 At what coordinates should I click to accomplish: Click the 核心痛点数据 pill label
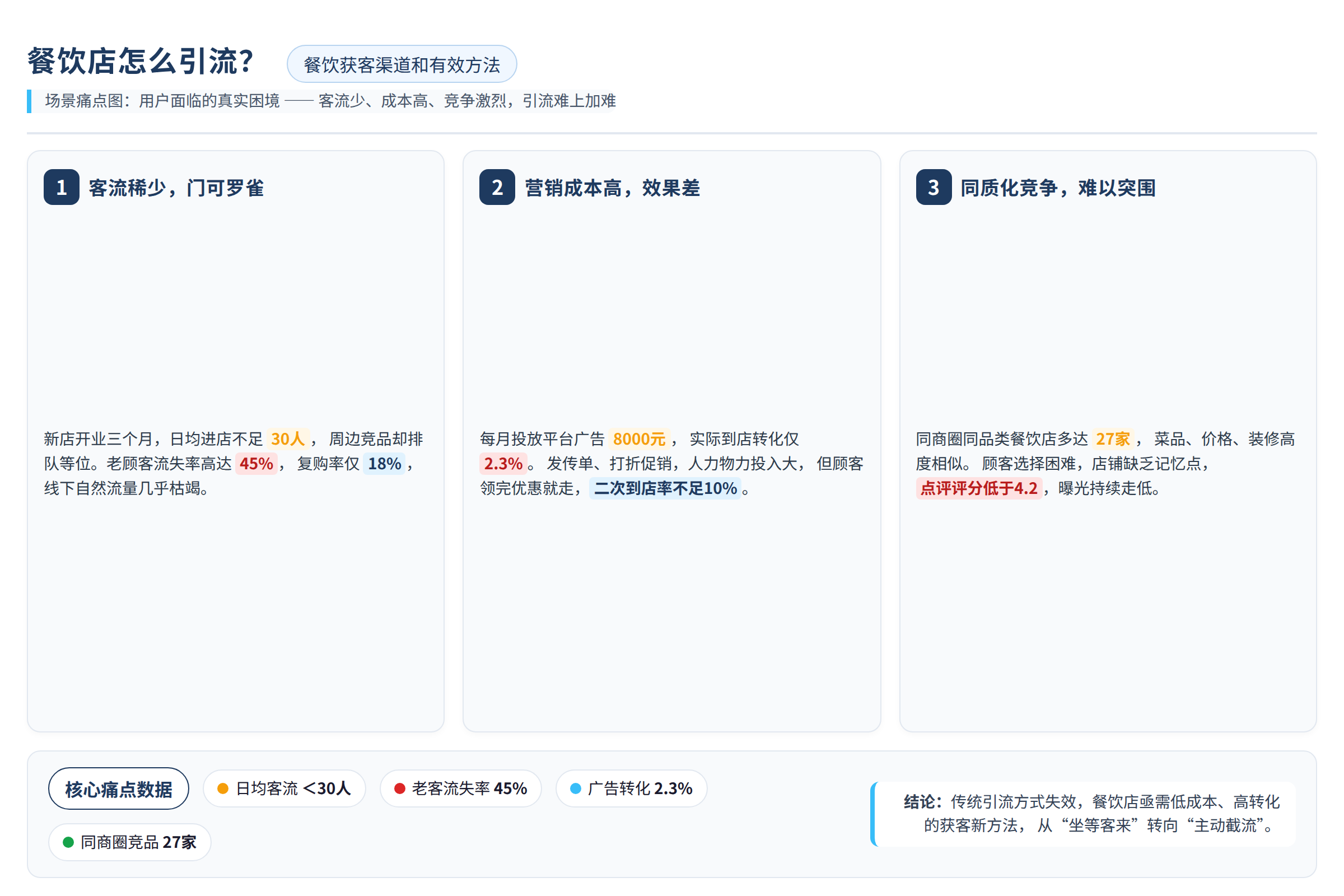click(118, 788)
